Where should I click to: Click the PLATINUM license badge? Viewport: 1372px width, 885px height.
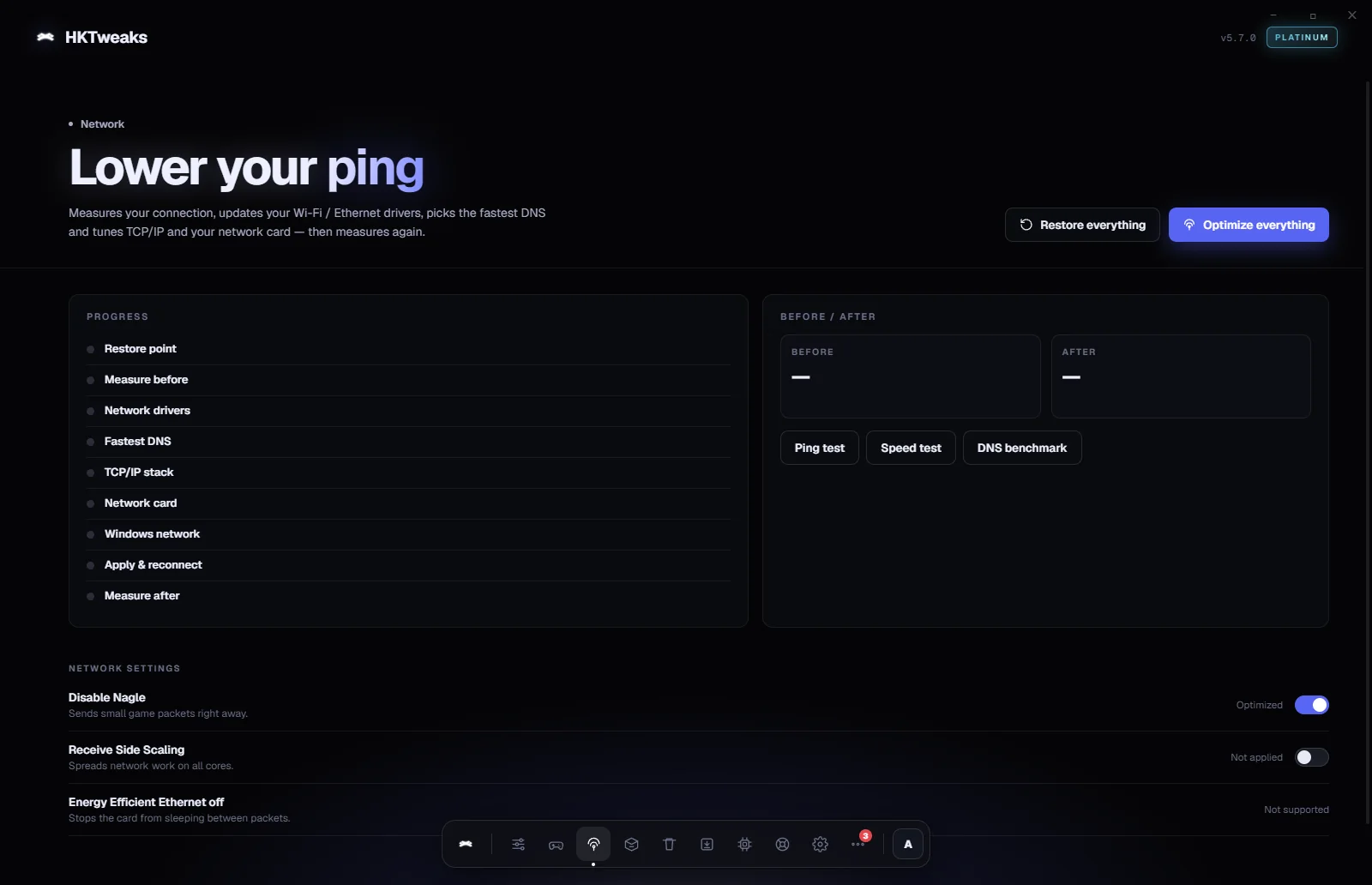[x=1302, y=38]
